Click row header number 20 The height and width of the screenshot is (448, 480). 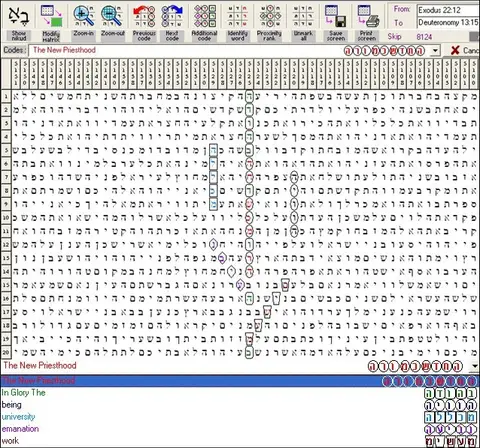(6, 352)
